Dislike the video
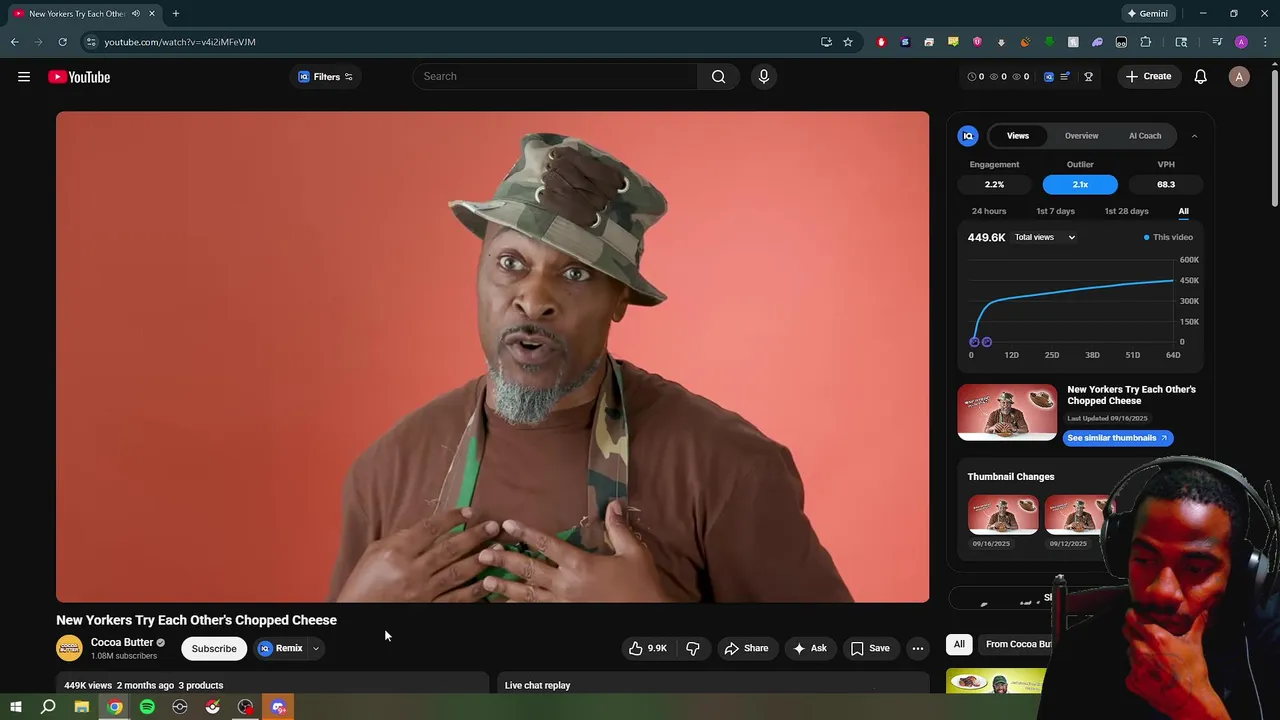Image resolution: width=1280 pixels, height=720 pixels. pyautogui.click(x=693, y=648)
